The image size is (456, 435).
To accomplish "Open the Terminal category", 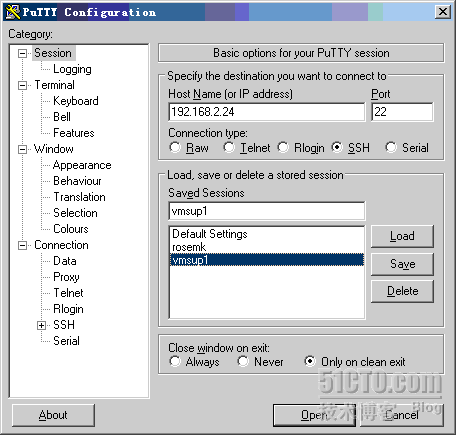I will coord(55,85).
